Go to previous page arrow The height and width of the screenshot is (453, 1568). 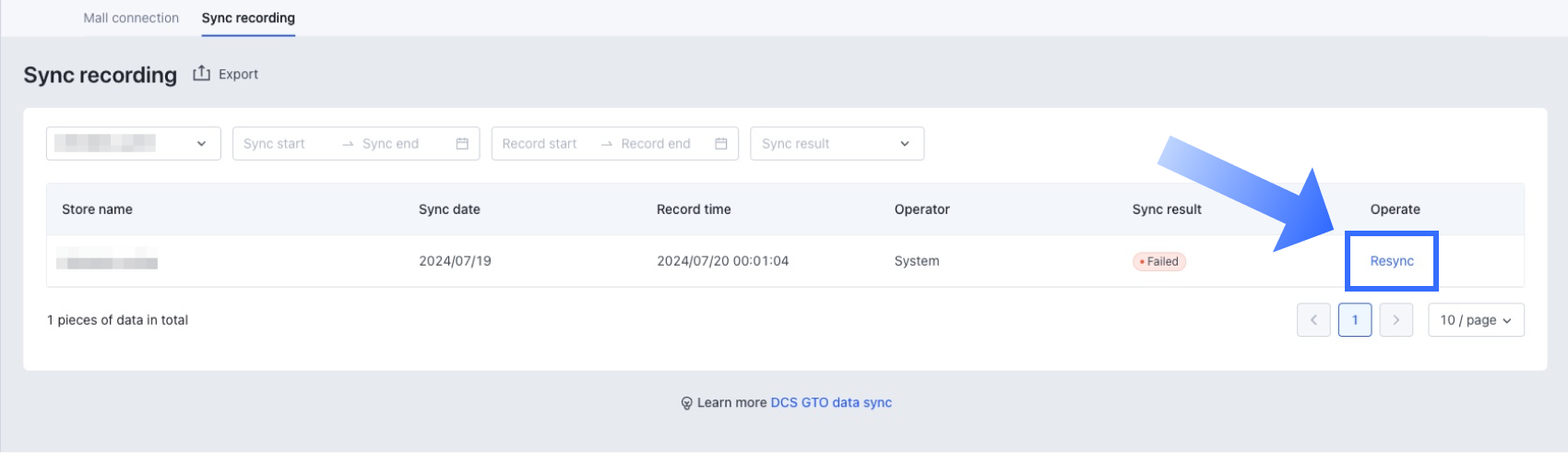(x=1313, y=320)
